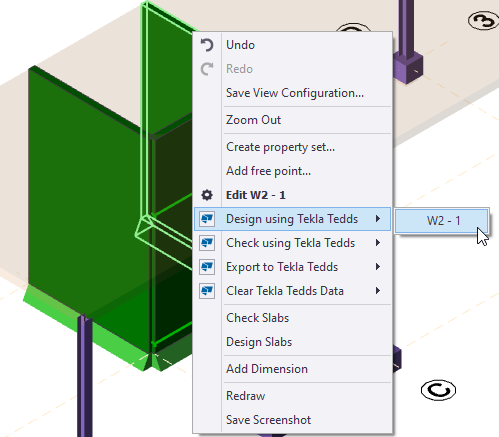Image resolution: width=499 pixels, height=437 pixels.
Task: Expand Clear Tekla Tedds Data submenu arrow
Action: [378, 291]
